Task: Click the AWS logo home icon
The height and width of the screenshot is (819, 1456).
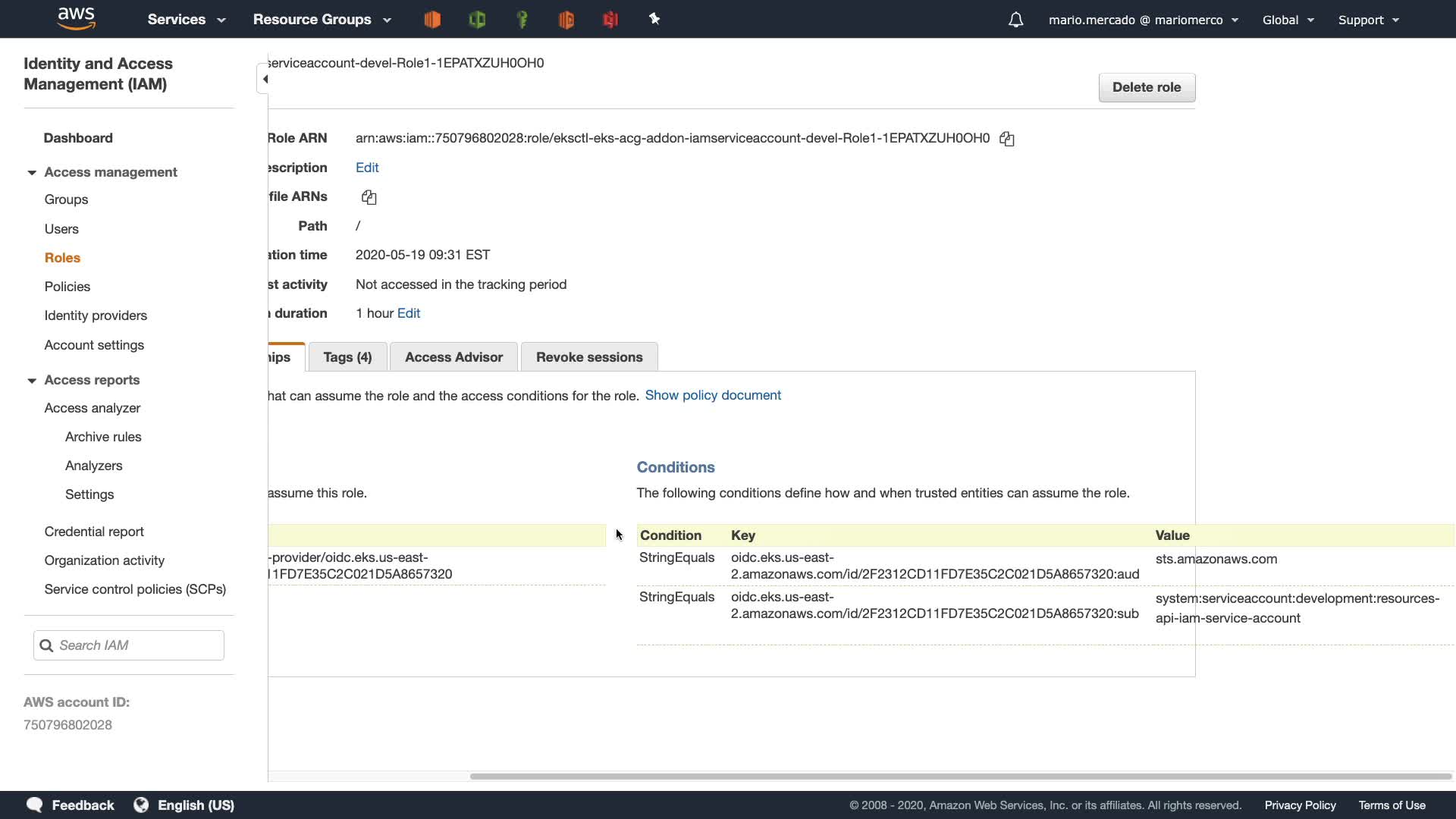Action: (76, 18)
